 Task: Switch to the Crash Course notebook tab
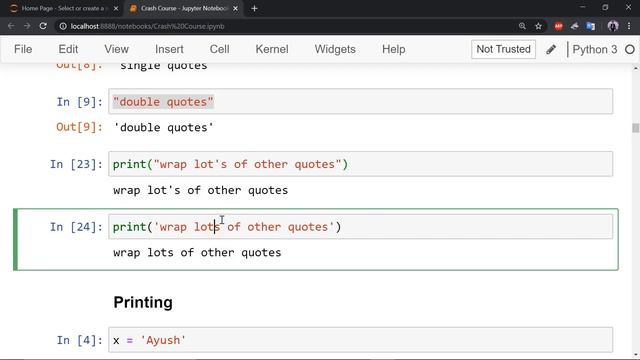(183, 8)
